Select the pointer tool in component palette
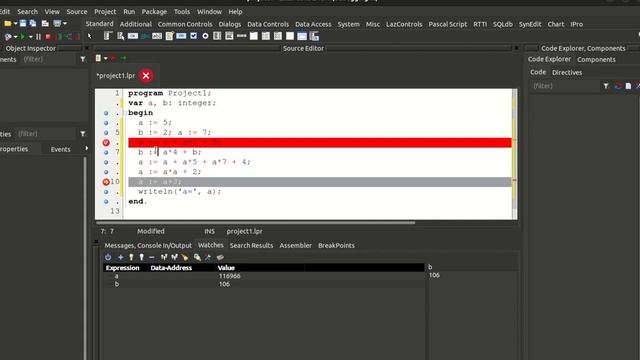This screenshot has height=360, width=640. (89, 36)
